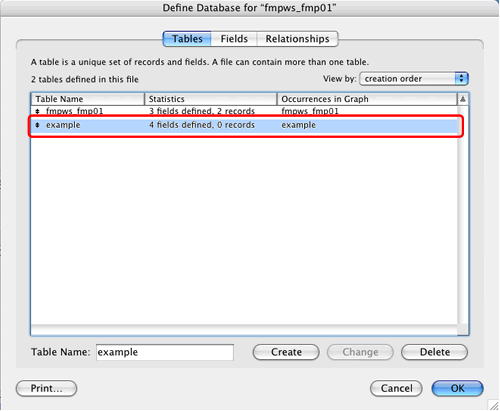
Task: Select the fmpws_fmp01 table row
Action: (244, 111)
